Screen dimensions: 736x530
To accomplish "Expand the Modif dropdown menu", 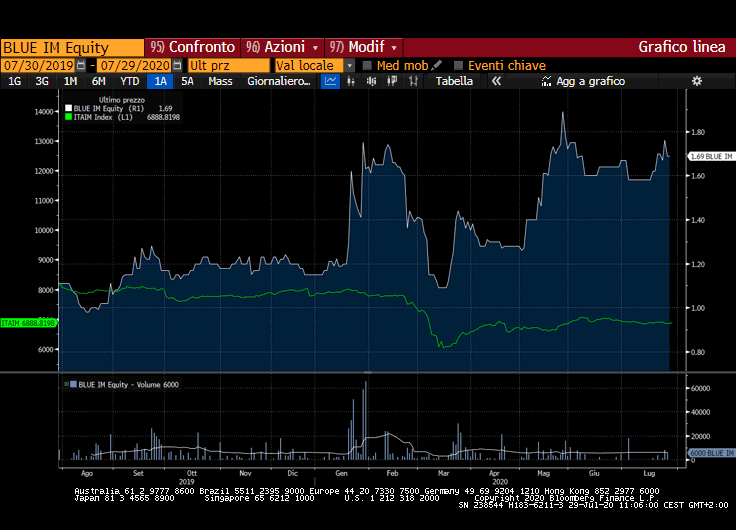I will click(x=394, y=47).
